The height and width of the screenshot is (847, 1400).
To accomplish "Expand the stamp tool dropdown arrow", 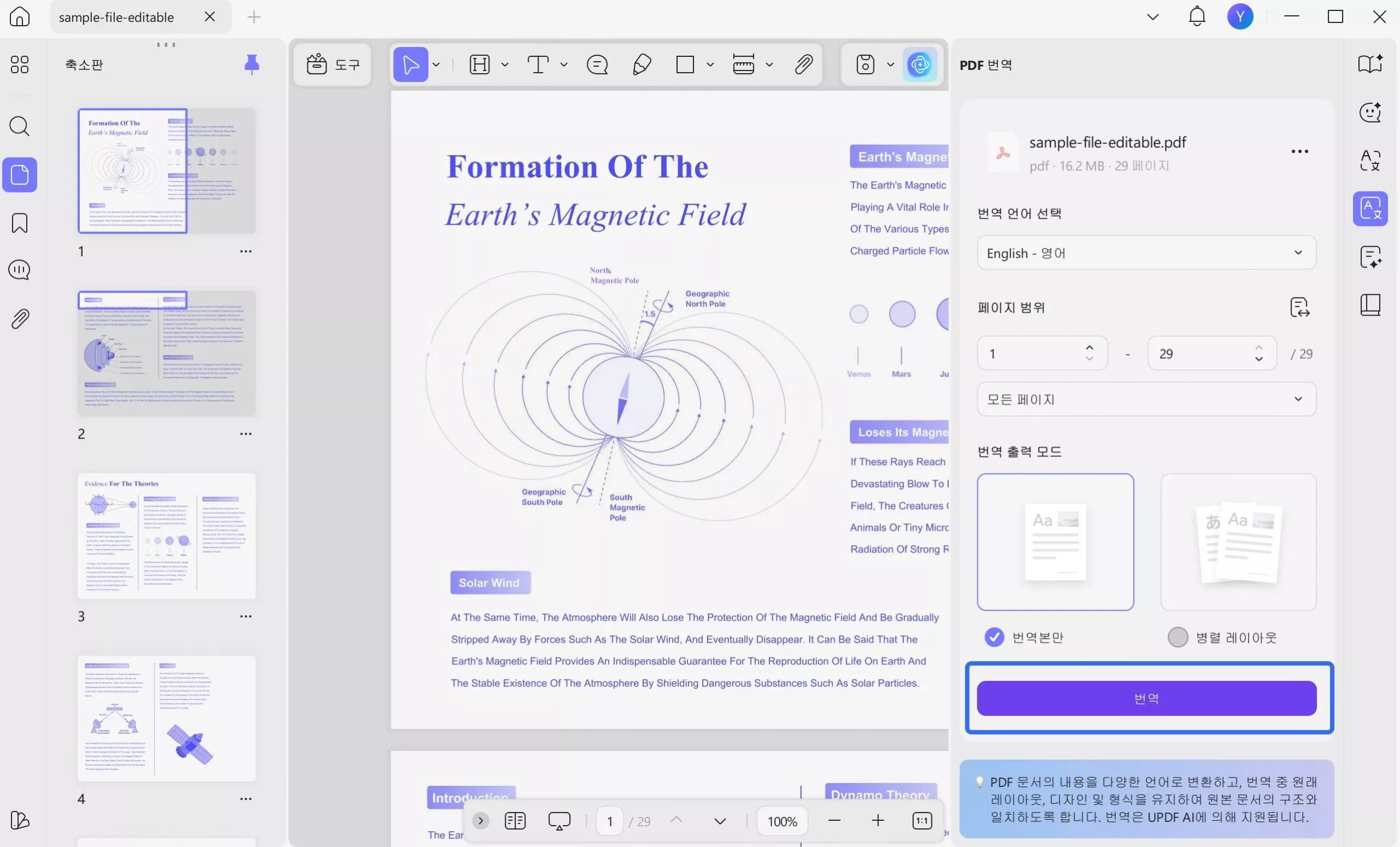I will click(x=890, y=65).
